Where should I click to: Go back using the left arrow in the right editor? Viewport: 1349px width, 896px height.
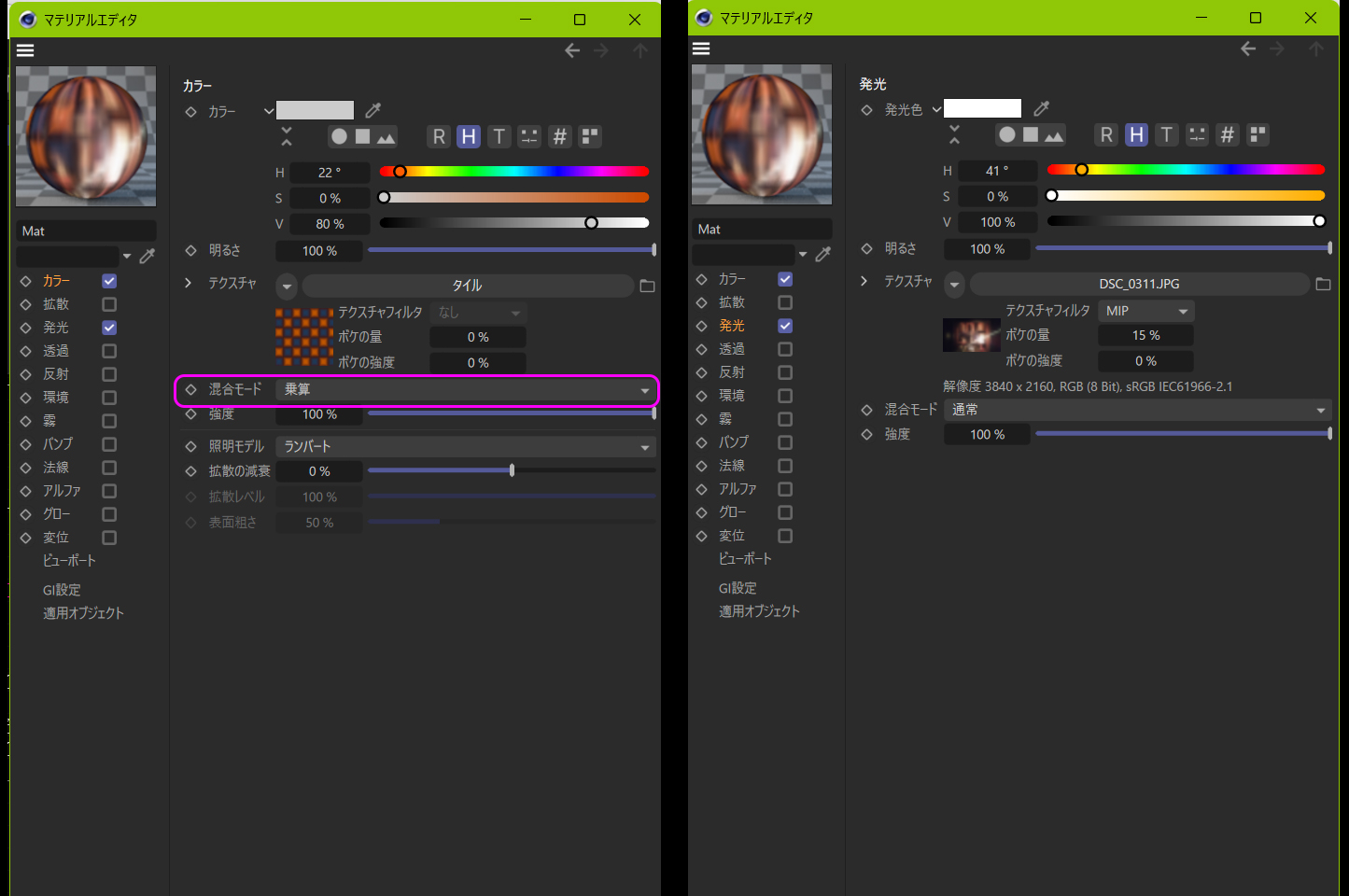coord(1248,49)
